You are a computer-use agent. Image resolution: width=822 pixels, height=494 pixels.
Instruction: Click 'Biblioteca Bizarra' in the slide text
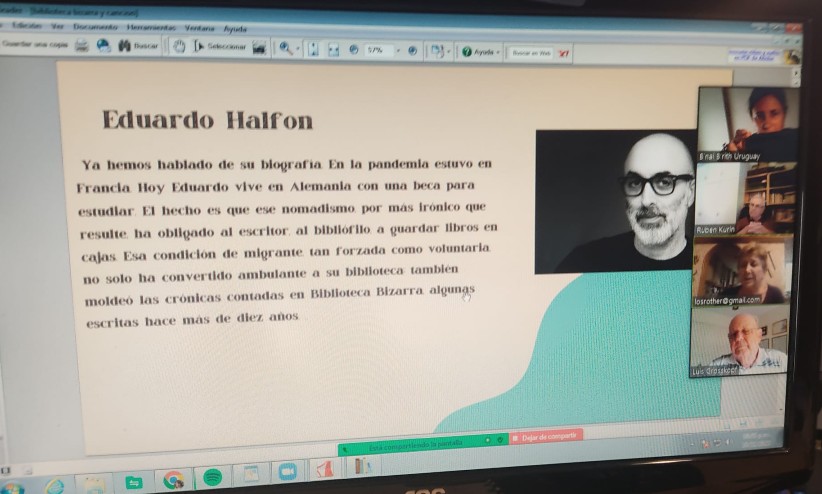[x=366, y=292]
